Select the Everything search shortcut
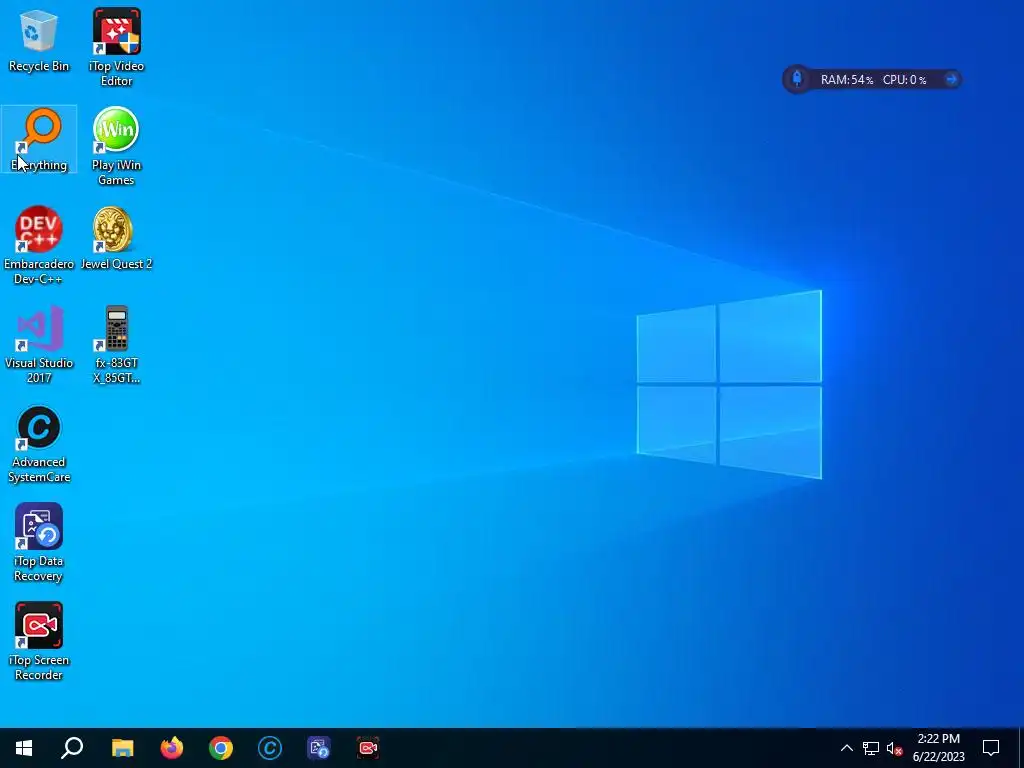Screen dimensions: 1024x768 click(x=39, y=139)
